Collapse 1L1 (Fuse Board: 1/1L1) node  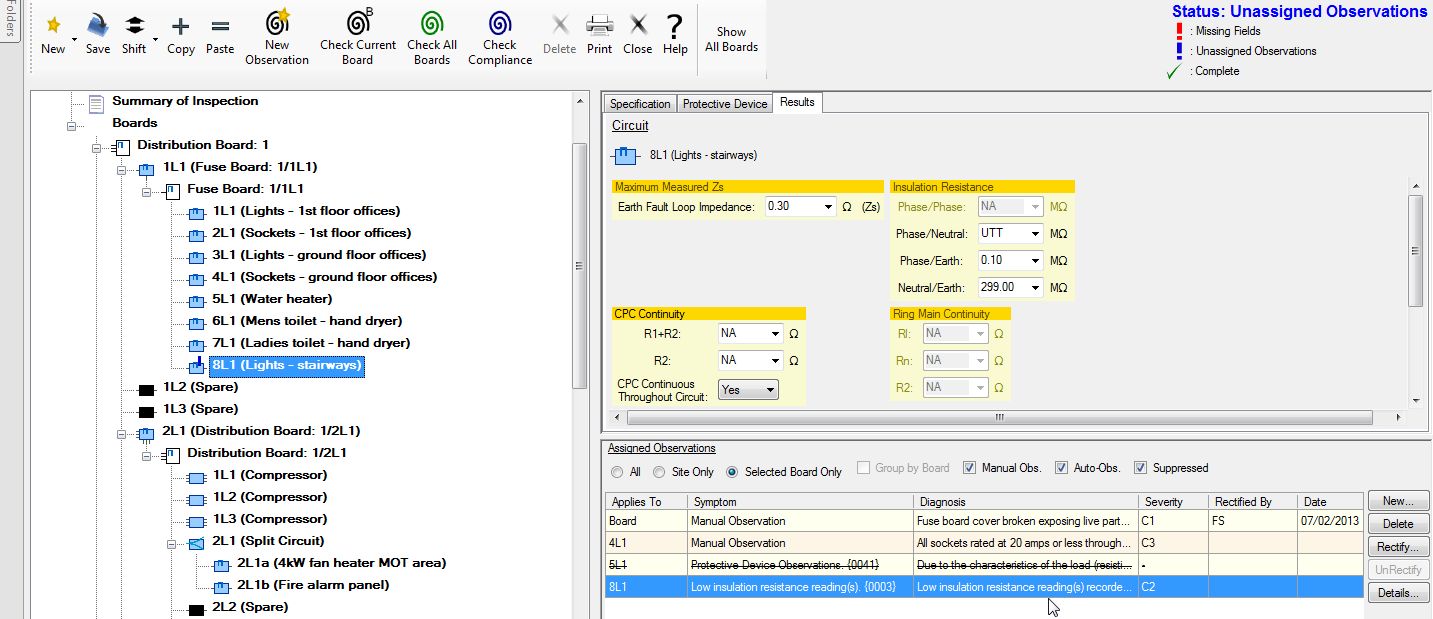pyautogui.click(x=122, y=170)
